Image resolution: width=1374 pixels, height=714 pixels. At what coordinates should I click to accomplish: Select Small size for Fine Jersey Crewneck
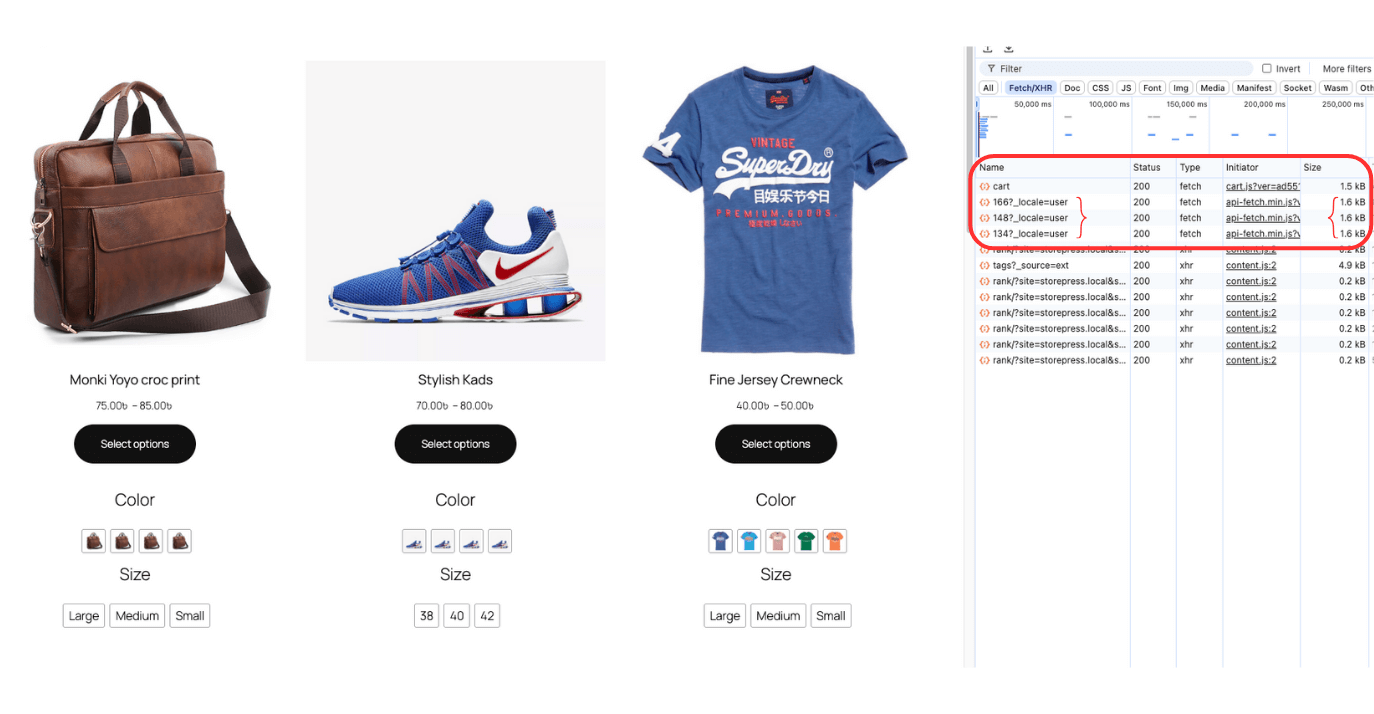click(830, 616)
